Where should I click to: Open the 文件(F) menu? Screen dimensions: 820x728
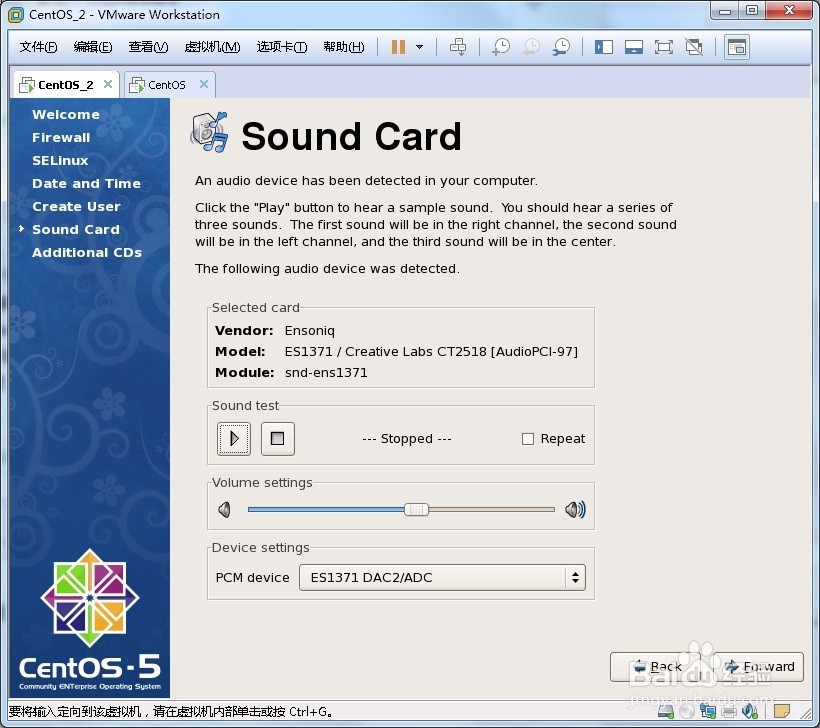38,47
